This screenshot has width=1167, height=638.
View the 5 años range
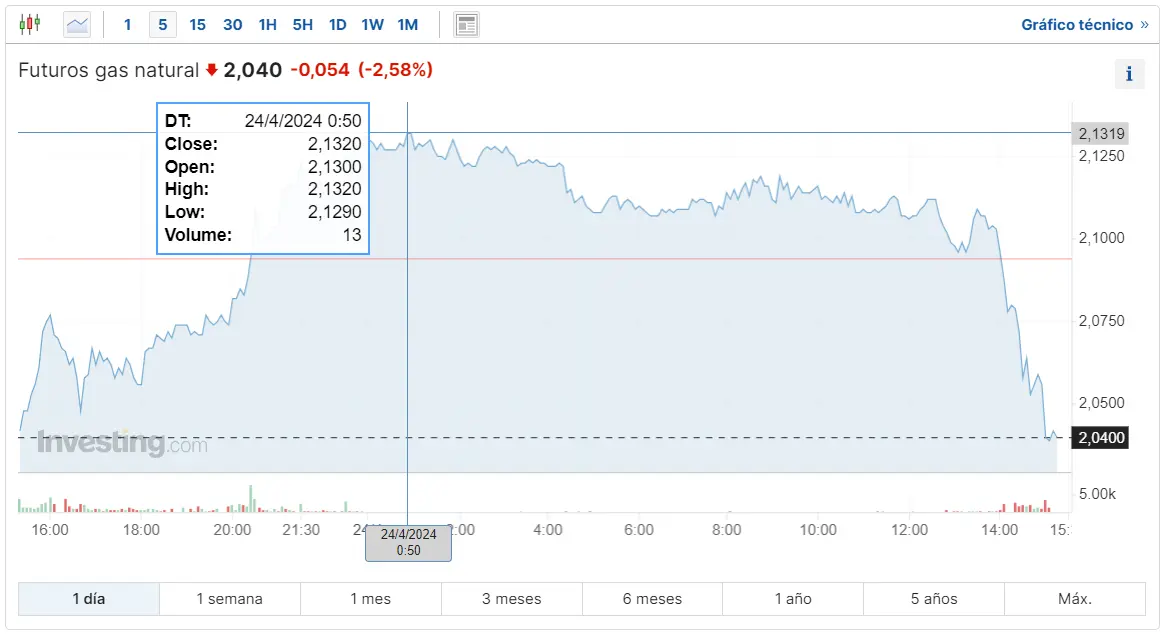[933, 599]
